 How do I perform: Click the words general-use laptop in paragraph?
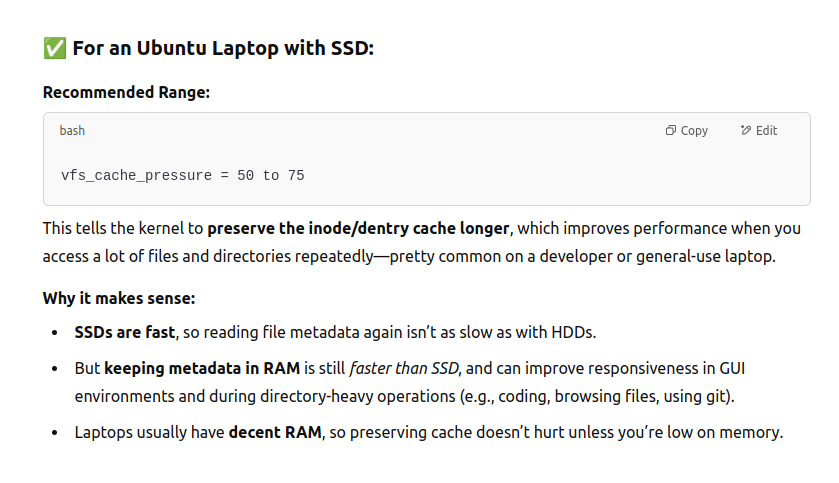tap(705, 256)
